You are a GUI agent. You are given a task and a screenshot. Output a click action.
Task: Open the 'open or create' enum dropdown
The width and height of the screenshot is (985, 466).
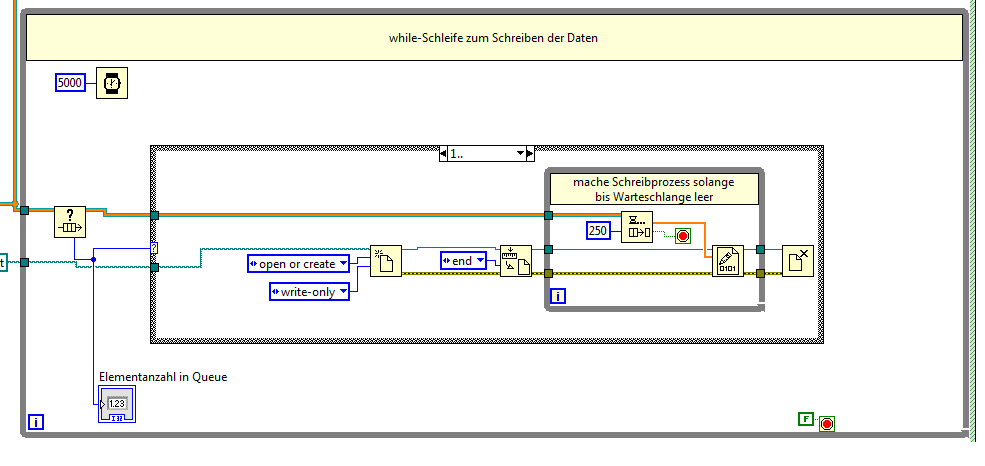click(298, 264)
